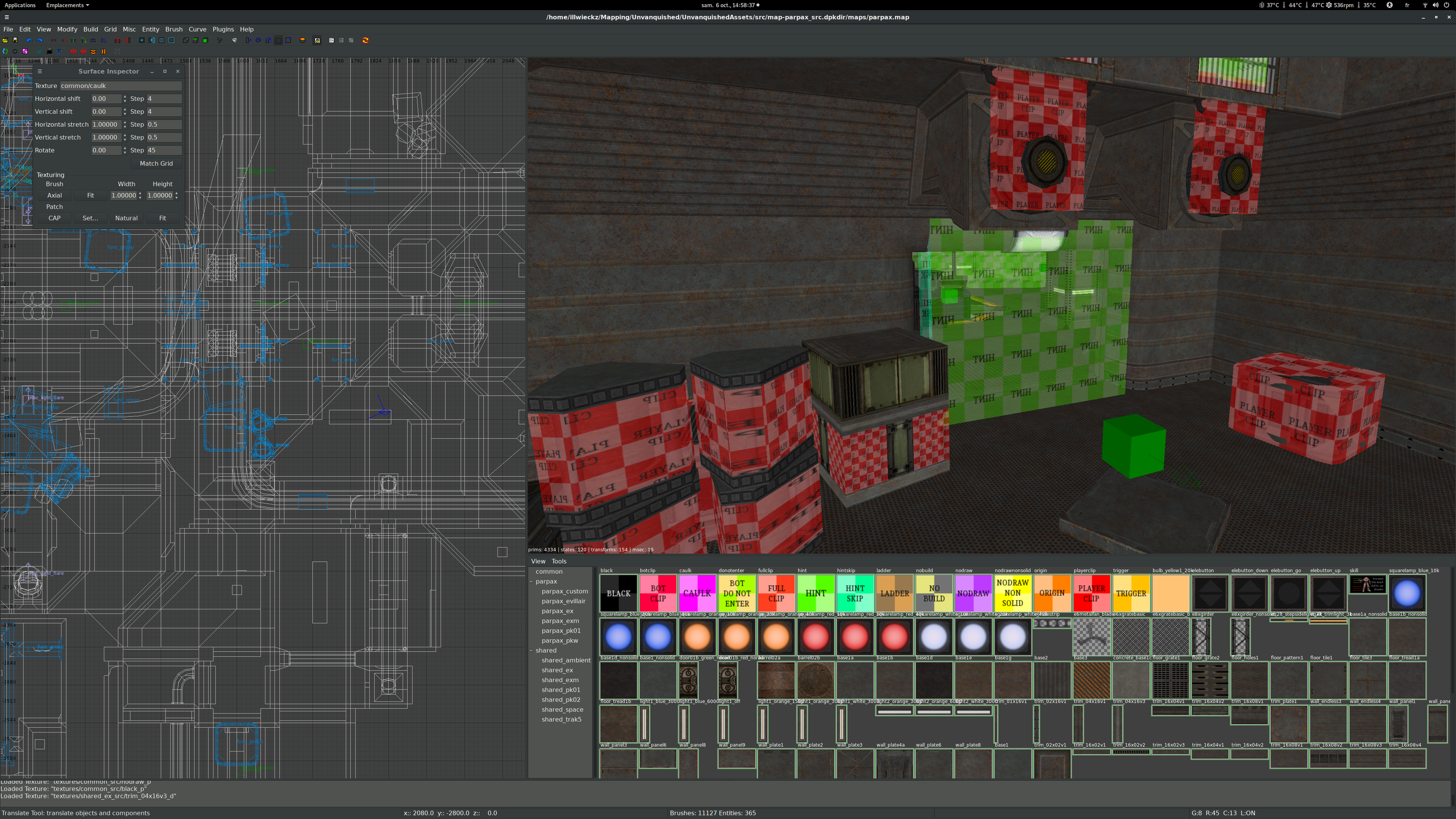Screen dimensions: 1456x819
Task: Click the Open map folder icon
Action: click(5, 40)
